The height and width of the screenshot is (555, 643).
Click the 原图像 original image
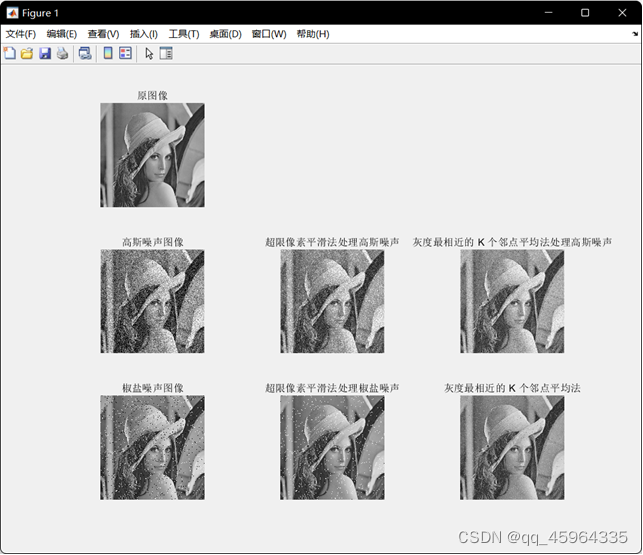click(153, 155)
